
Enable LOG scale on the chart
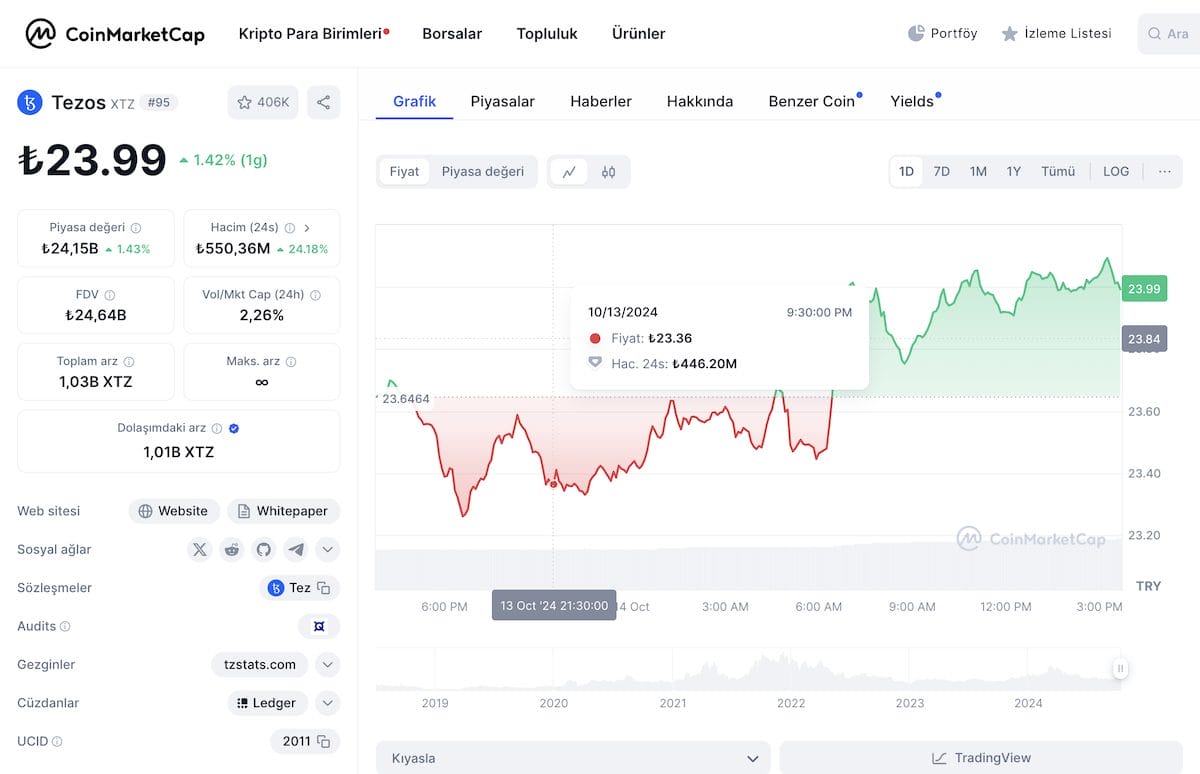(x=1115, y=171)
